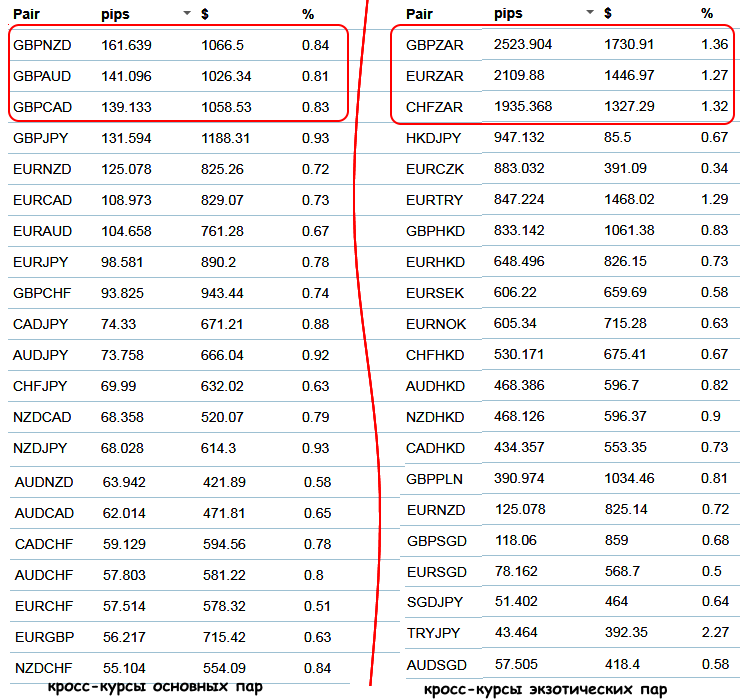
Task: Select the AUDJPY pair cell
Action: (41, 355)
